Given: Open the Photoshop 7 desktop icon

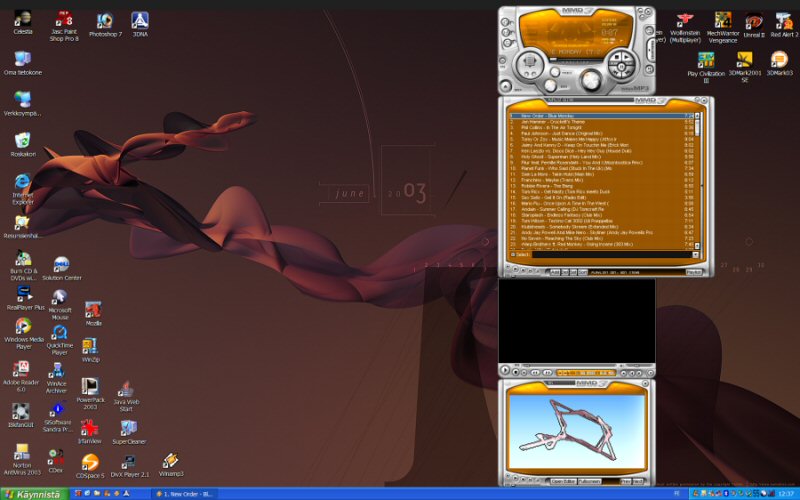Looking at the screenshot, I should [x=104, y=22].
